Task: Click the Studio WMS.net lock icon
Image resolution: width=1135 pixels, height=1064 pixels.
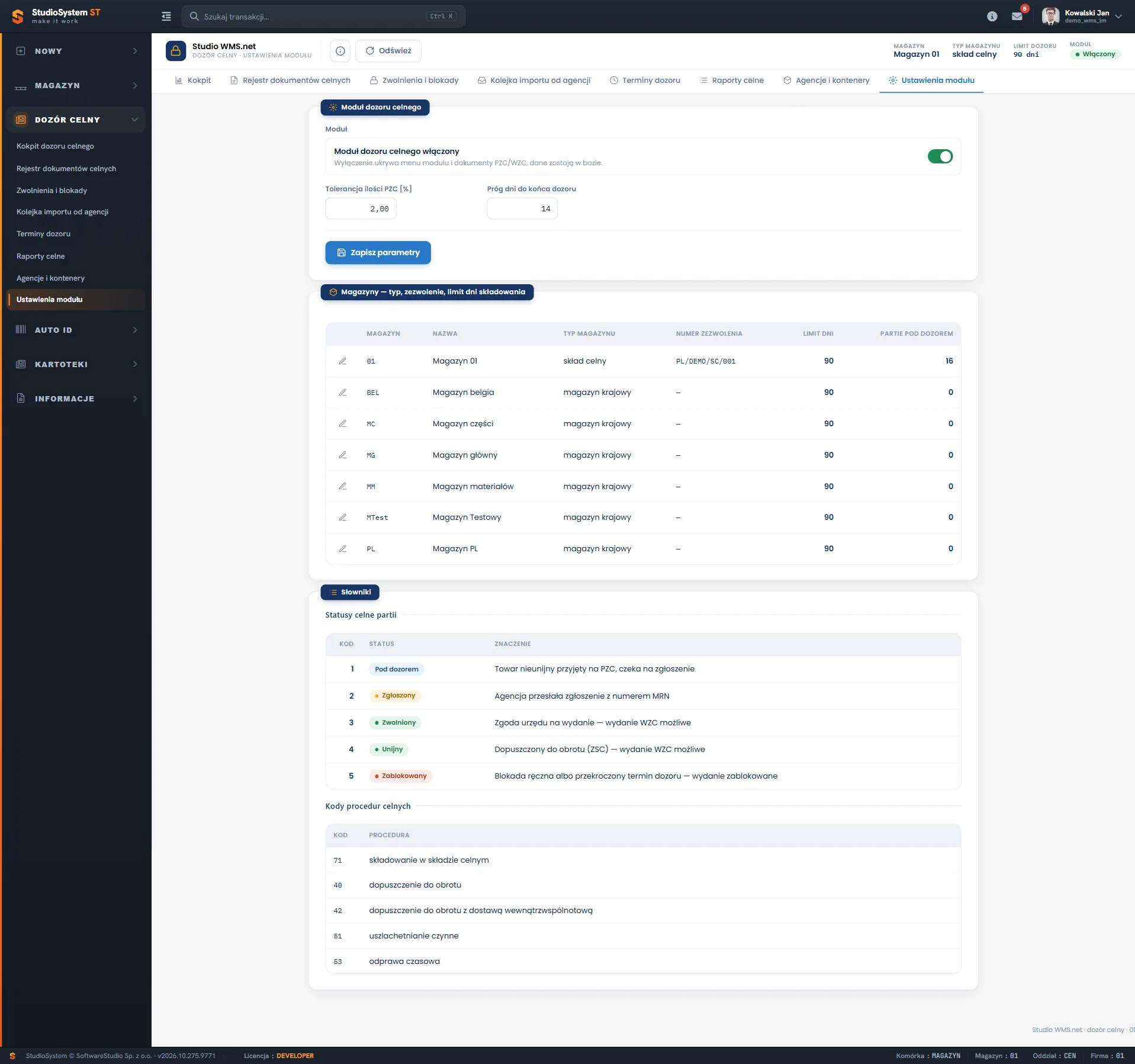Action: [176, 51]
